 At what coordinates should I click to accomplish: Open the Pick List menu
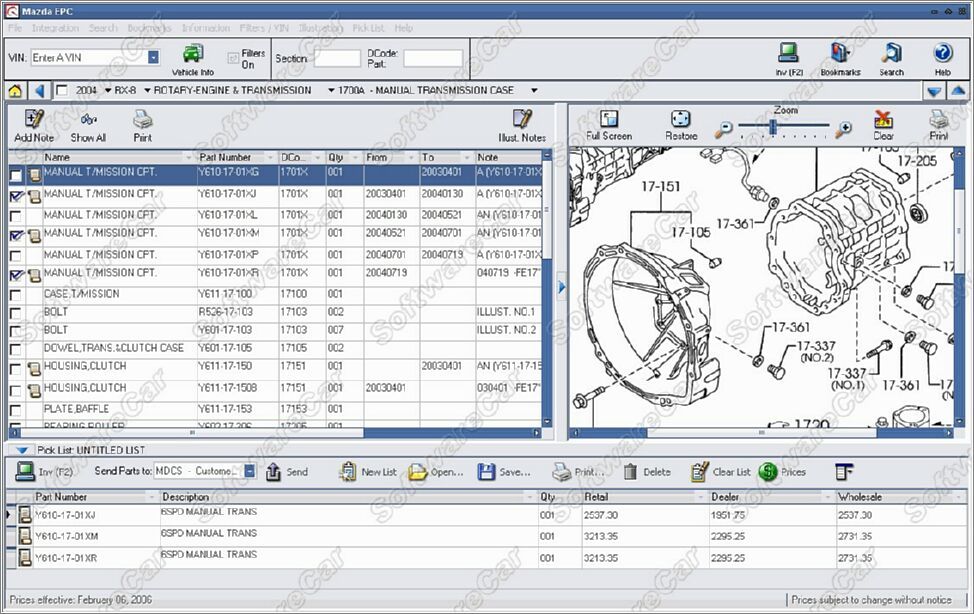pos(368,28)
